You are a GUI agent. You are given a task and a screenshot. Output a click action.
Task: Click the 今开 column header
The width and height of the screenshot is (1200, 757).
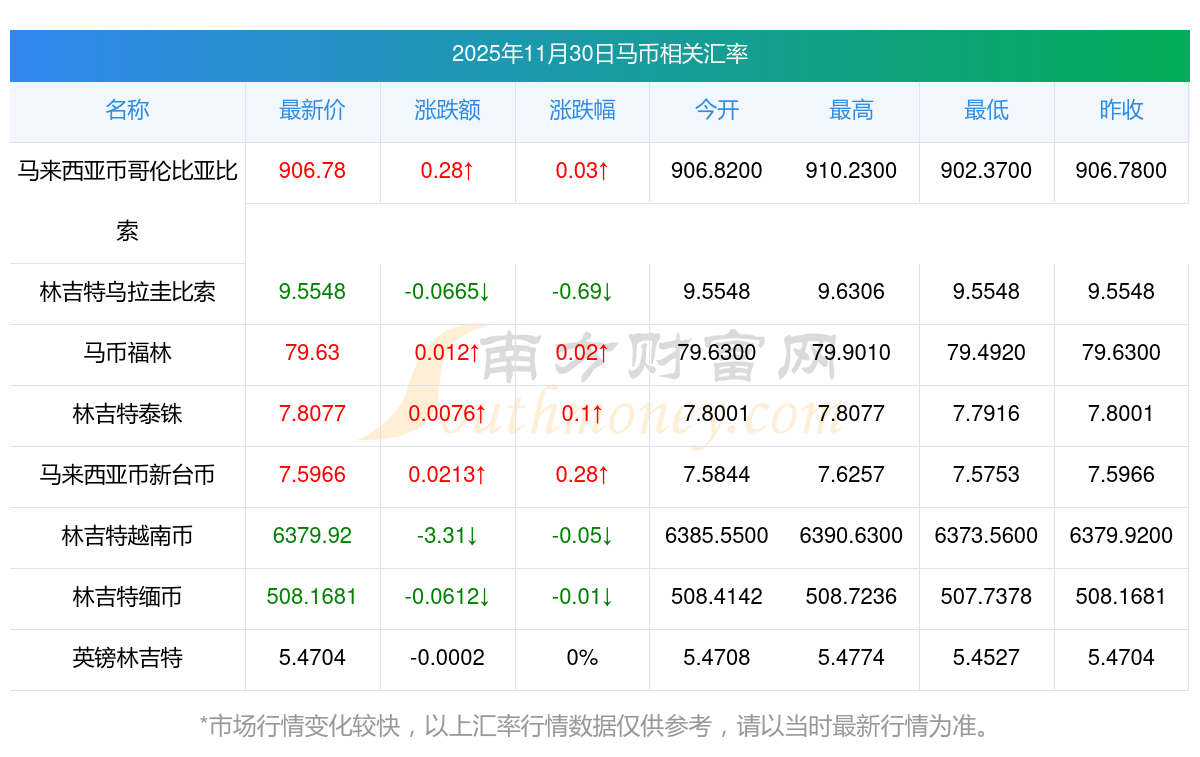716,111
